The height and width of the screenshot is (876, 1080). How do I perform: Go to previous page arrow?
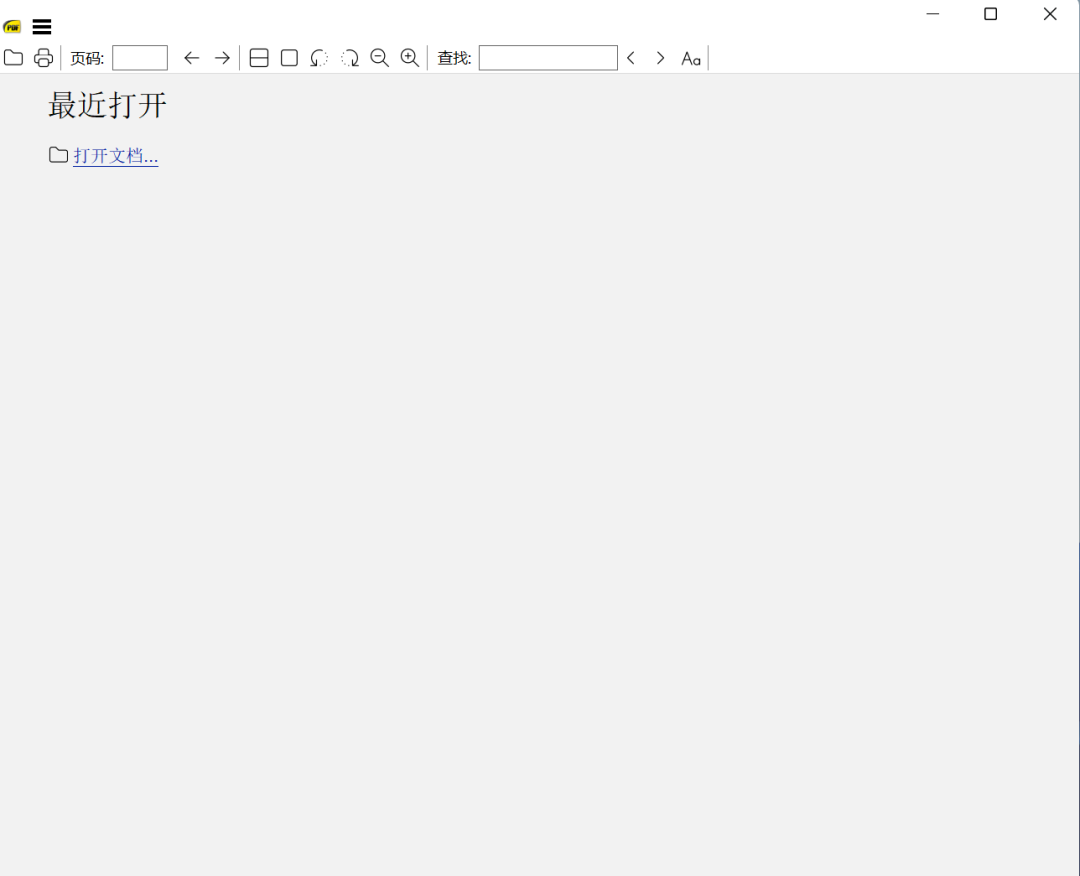coord(191,58)
